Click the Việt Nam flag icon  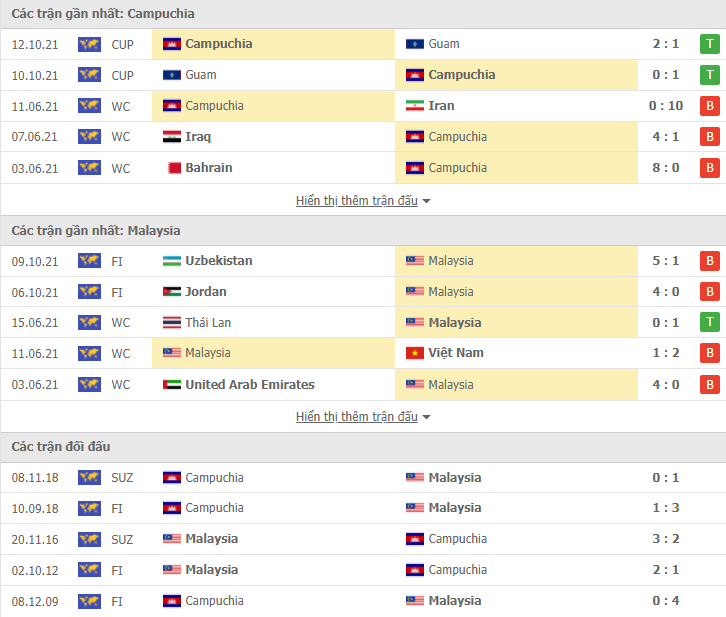(x=414, y=353)
